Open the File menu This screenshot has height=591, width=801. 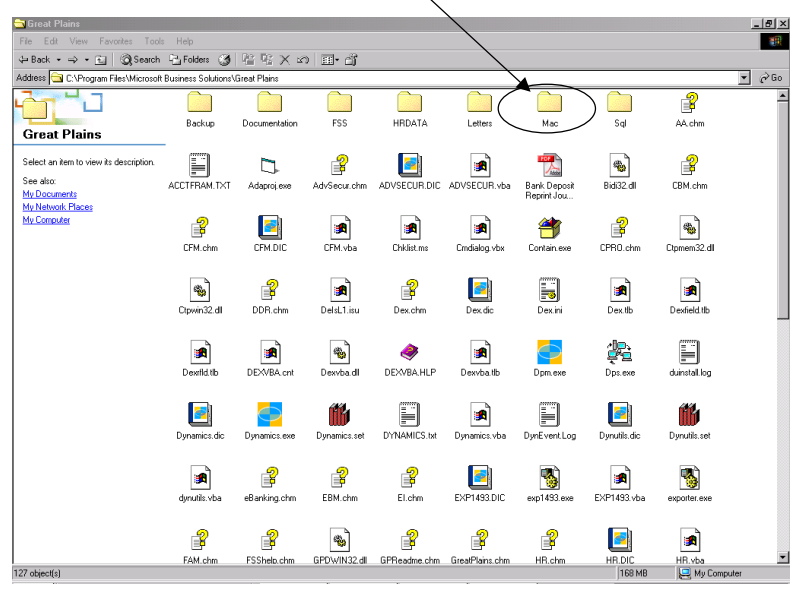(26, 41)
